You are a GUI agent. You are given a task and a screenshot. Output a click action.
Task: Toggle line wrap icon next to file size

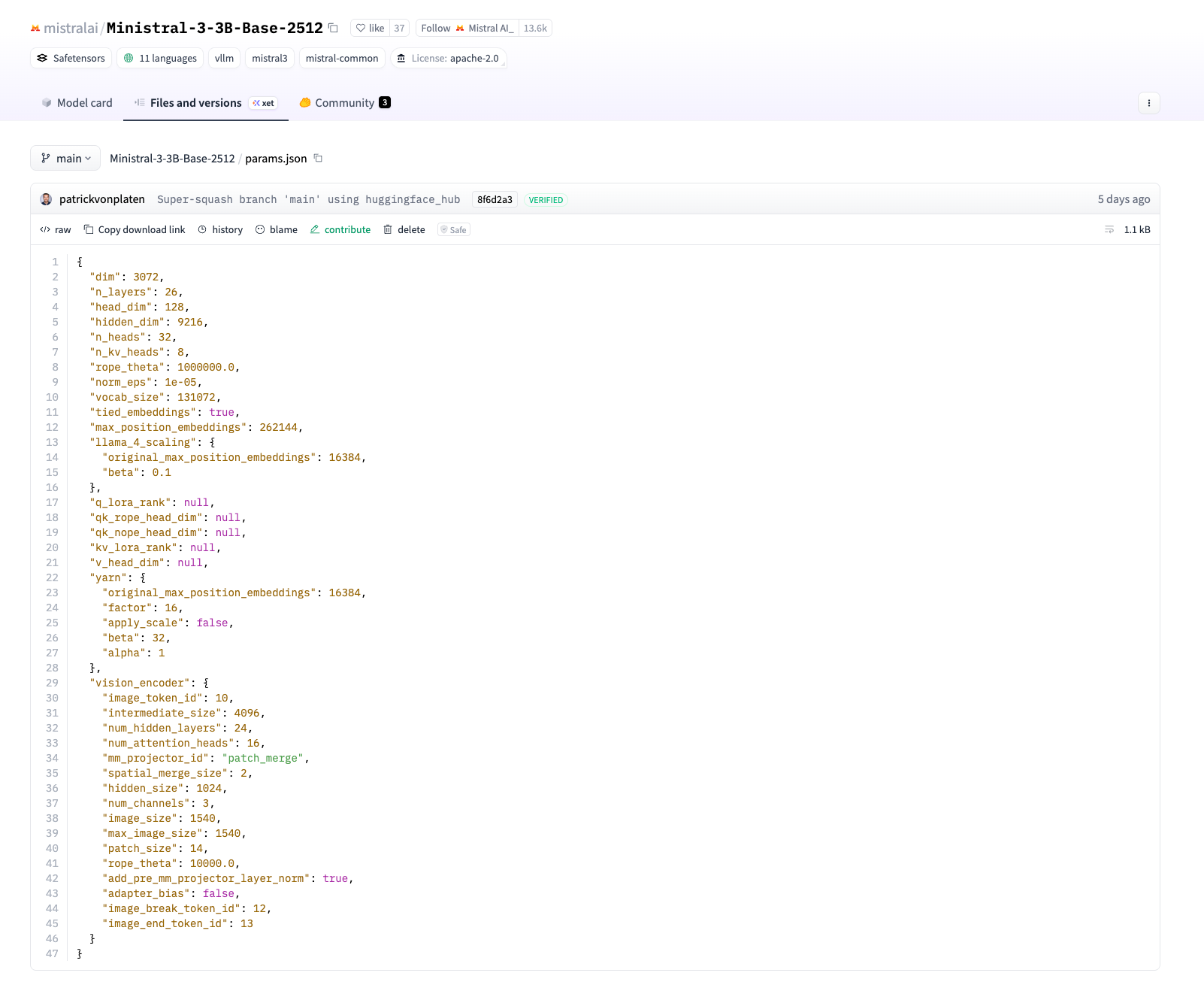[x=1109, y=229]
